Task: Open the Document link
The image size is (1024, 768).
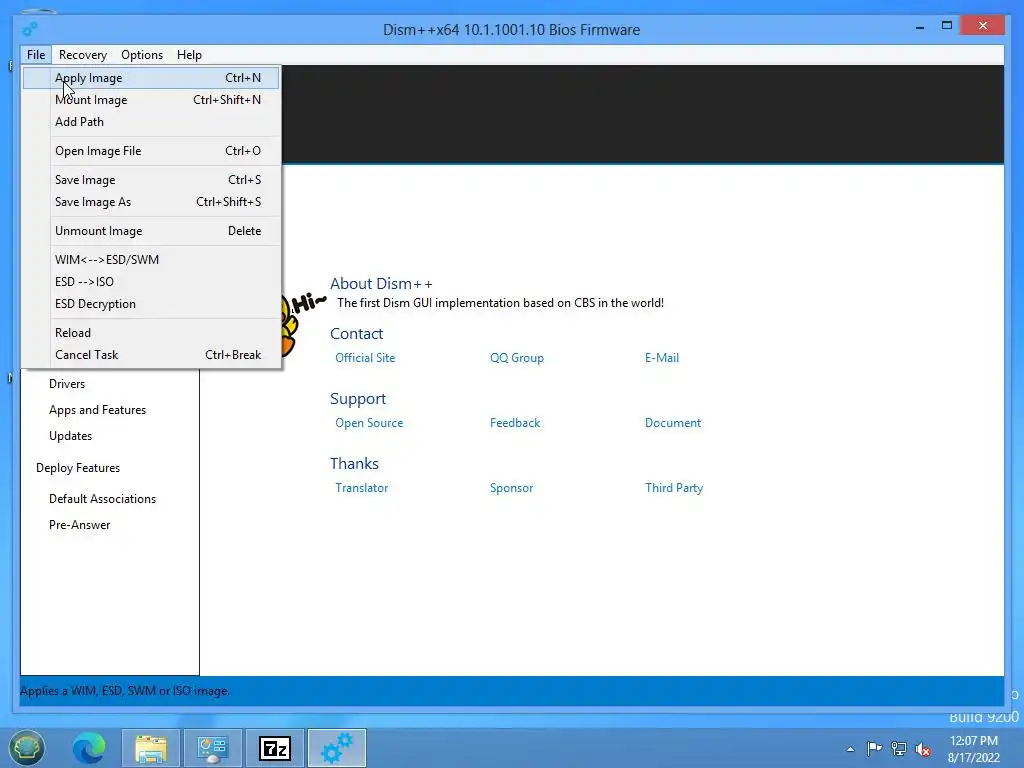Action: coord(673,423)
